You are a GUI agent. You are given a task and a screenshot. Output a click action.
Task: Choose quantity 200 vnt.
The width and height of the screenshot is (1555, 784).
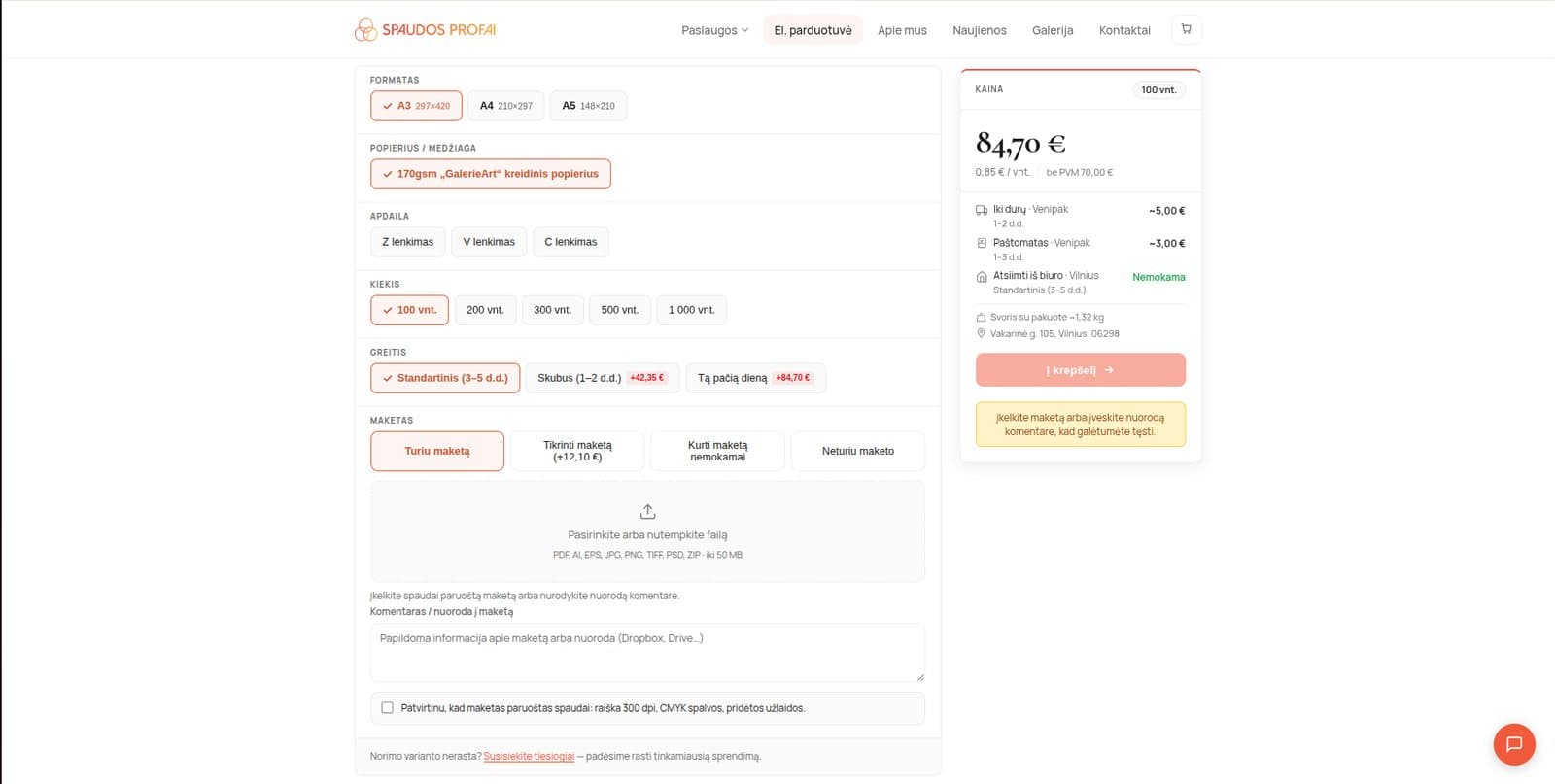pyautogui.click(x=485, y=310)
